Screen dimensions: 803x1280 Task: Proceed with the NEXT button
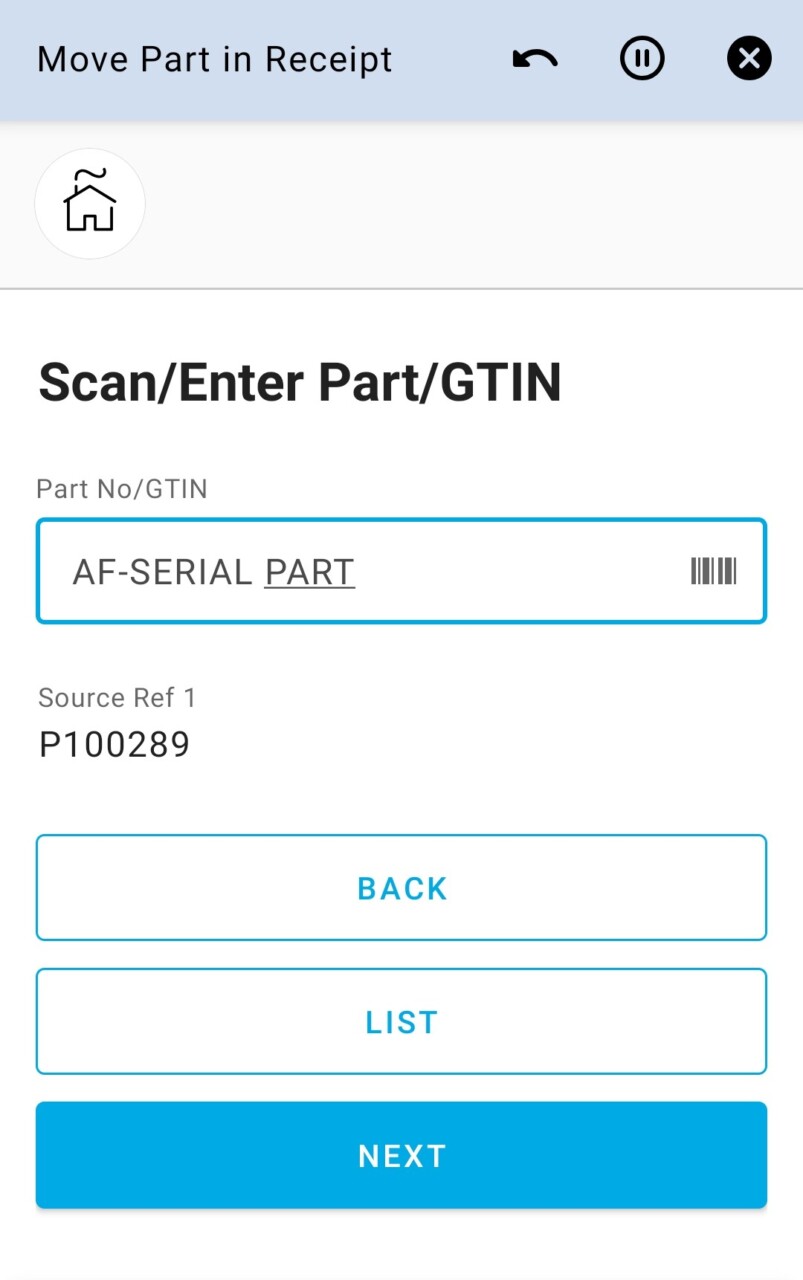tap(401, 1155)
